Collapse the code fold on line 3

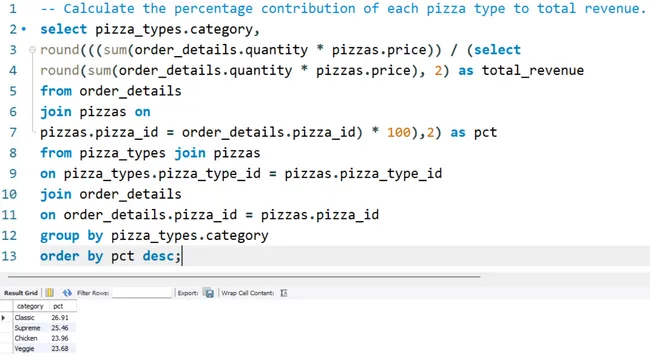[x=32, y=50]
